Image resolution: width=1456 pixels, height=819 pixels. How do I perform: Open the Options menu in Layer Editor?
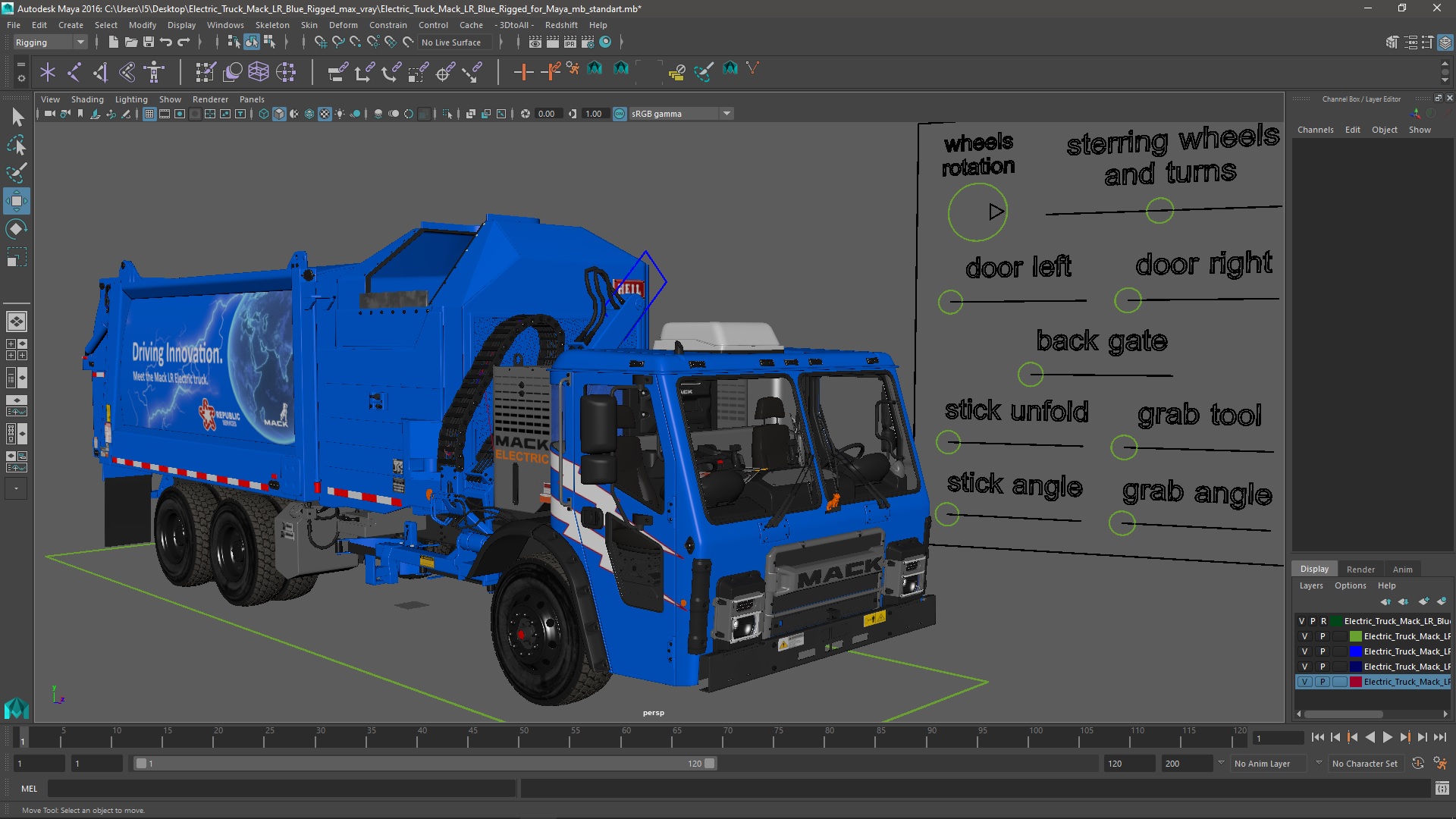tap(1350, 585)
